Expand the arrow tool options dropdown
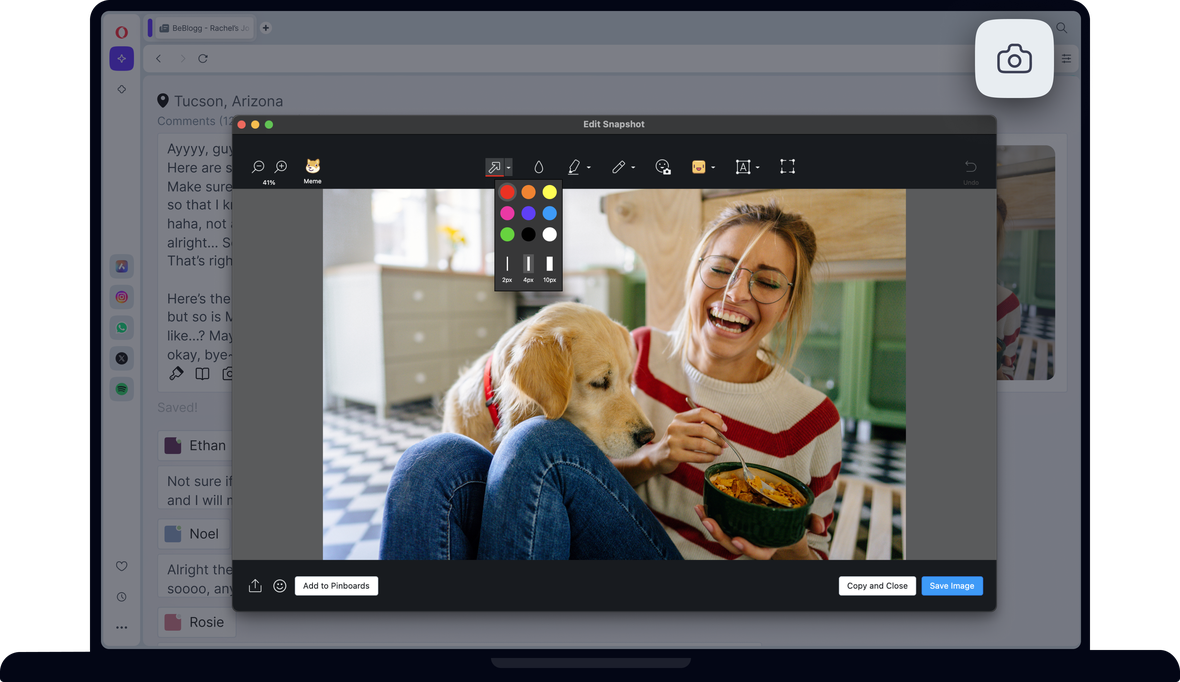Viewport: 1180px width, 682px height. tap(509, 167)
